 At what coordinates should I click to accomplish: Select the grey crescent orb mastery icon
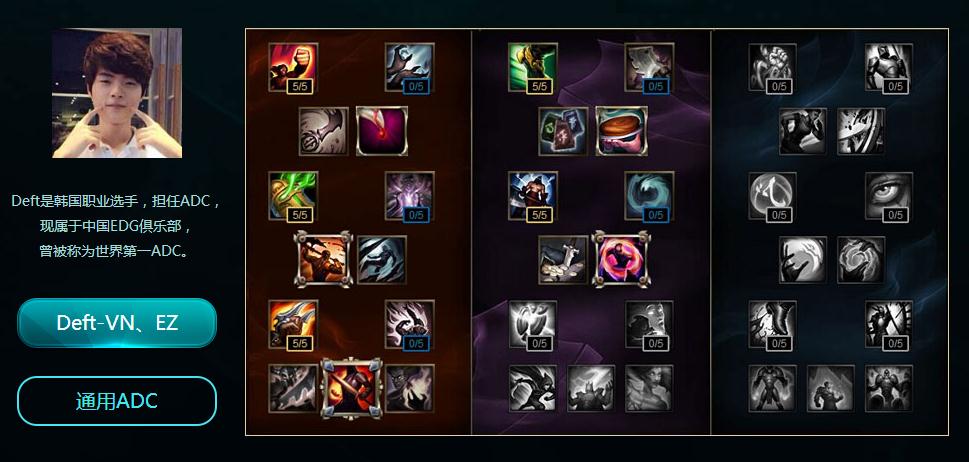pos(772,196)
